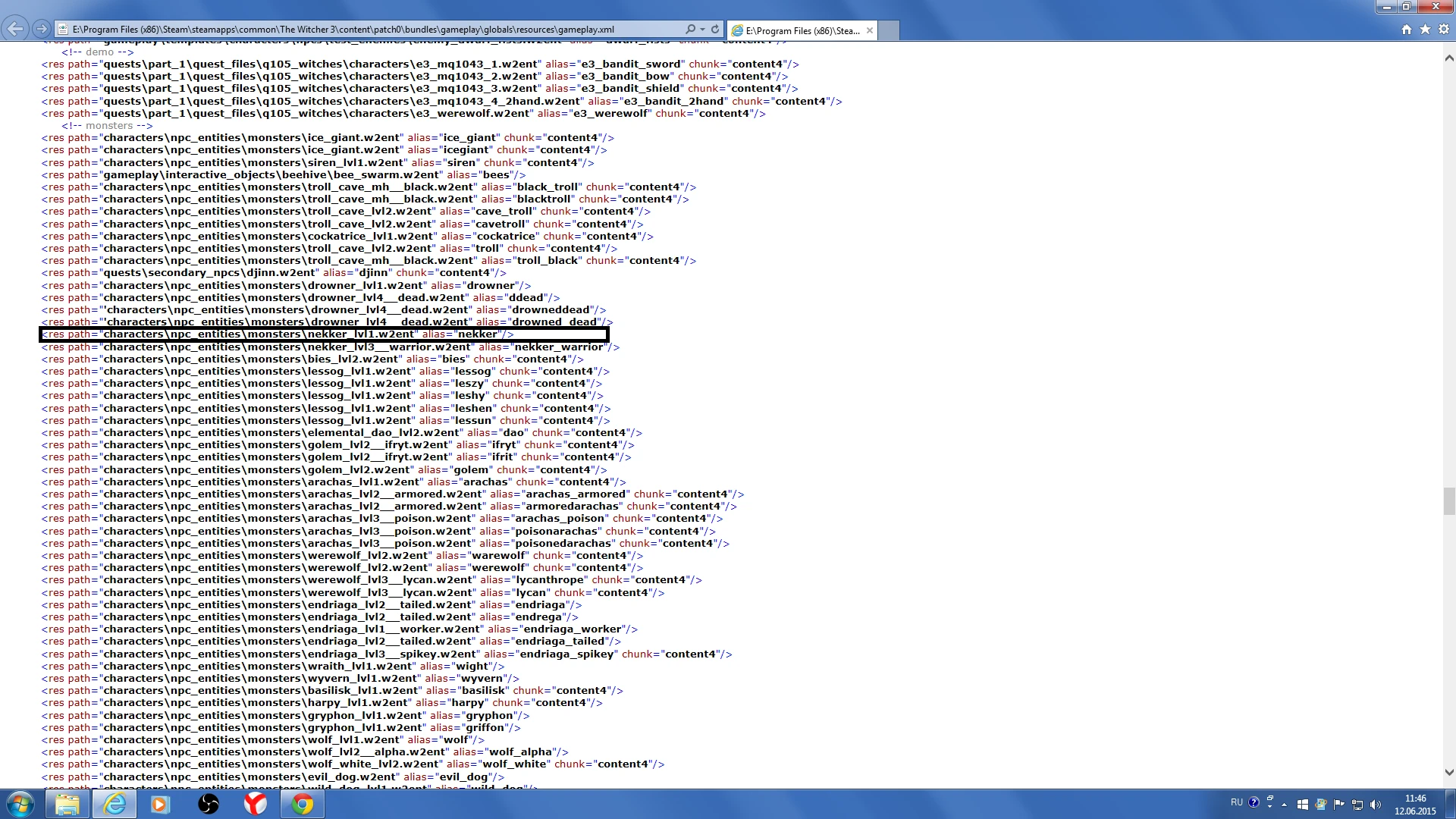Open a new blank tab
Image resolution: width=1456 pixels, height=819 pixels.
click(889, 31)
